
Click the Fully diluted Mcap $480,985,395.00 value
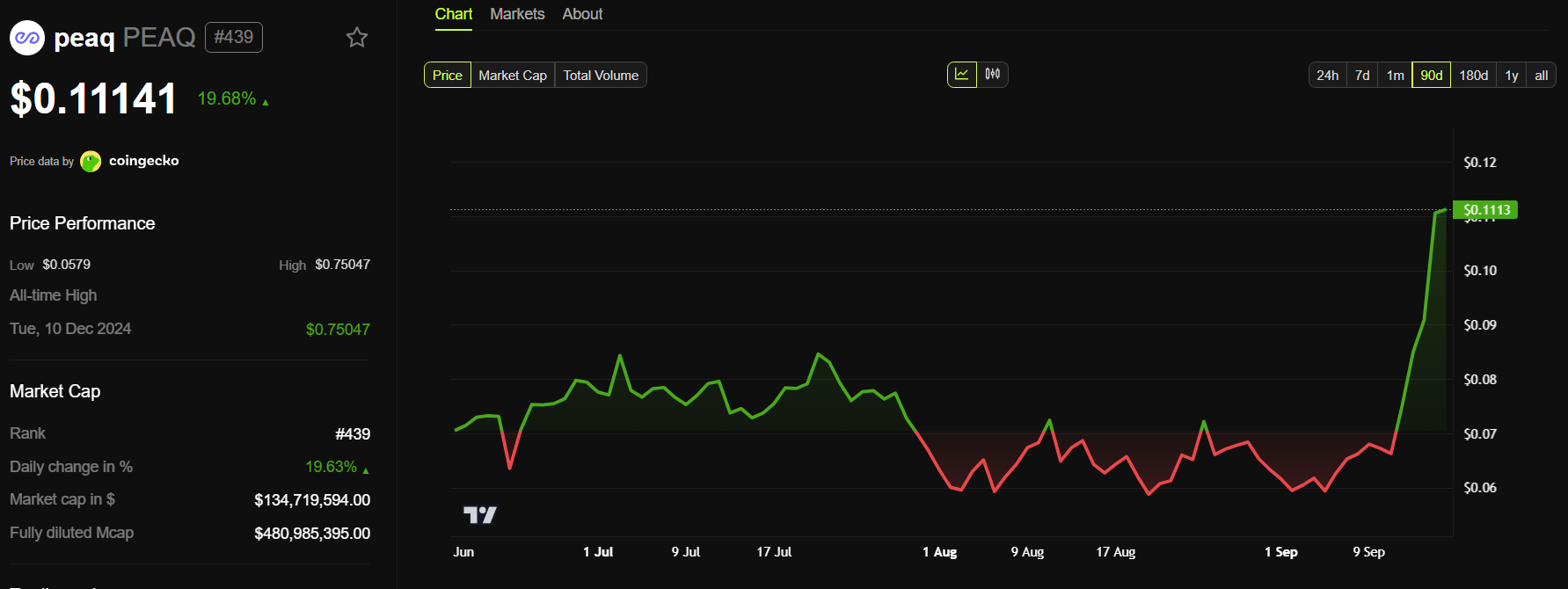(312, 534)
